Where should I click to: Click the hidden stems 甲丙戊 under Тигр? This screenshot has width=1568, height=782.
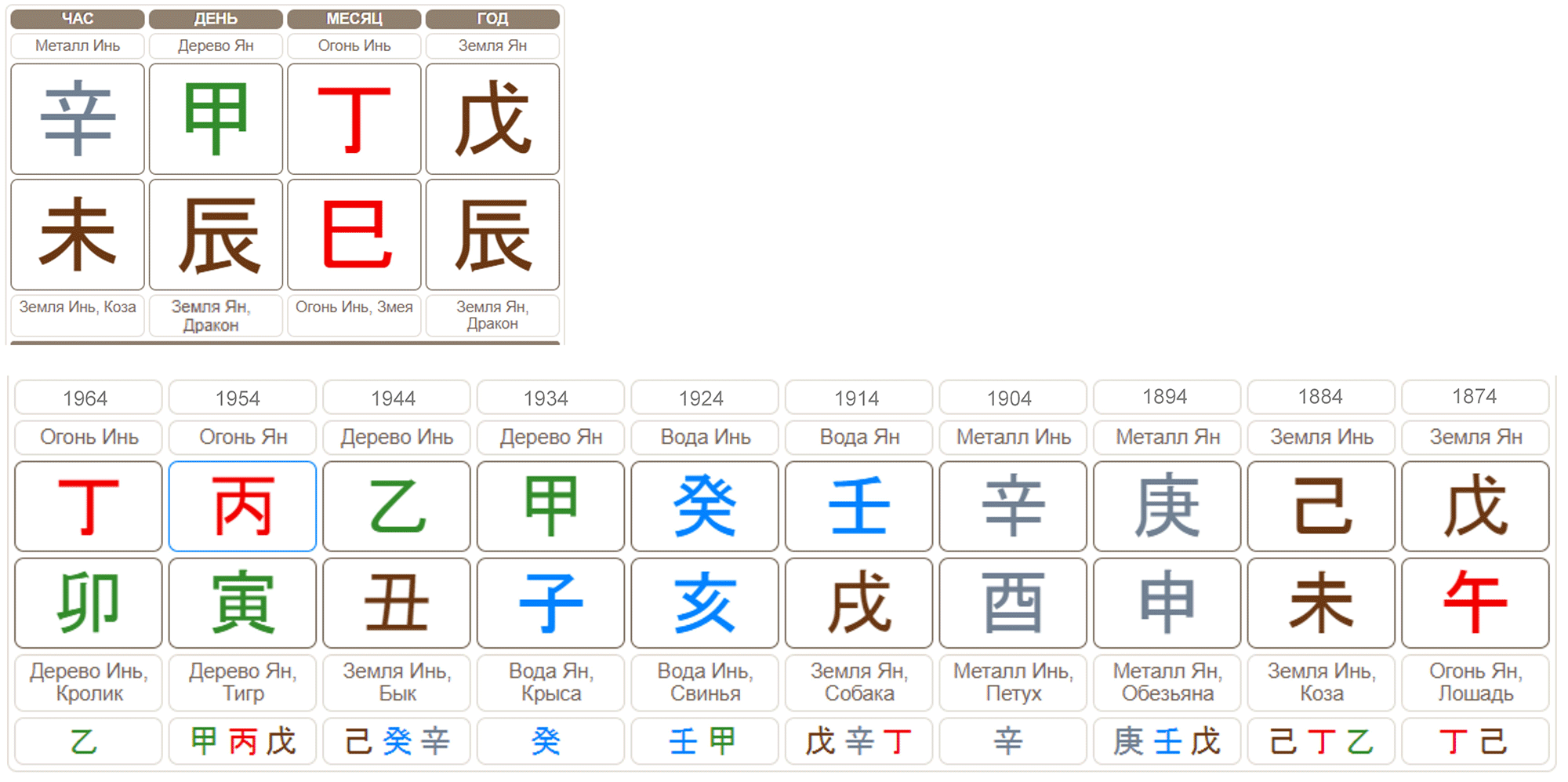242,741
